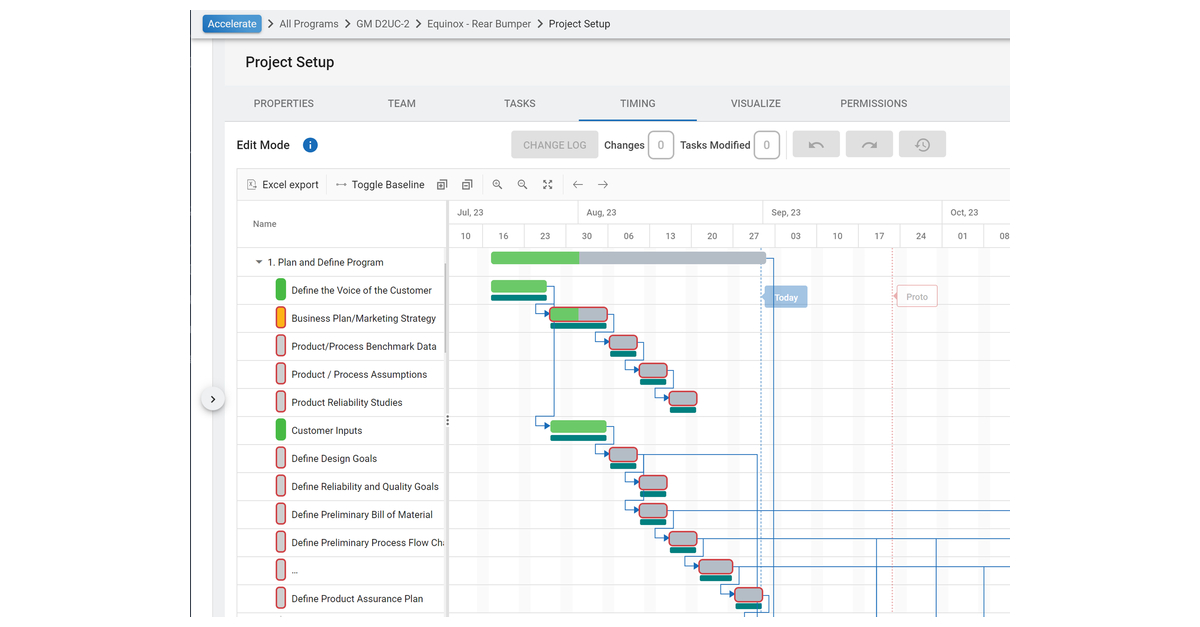This screenshot has width=1200, height=627.
Task: Select the PROPERTIES tab
Action: pos(283,103)
